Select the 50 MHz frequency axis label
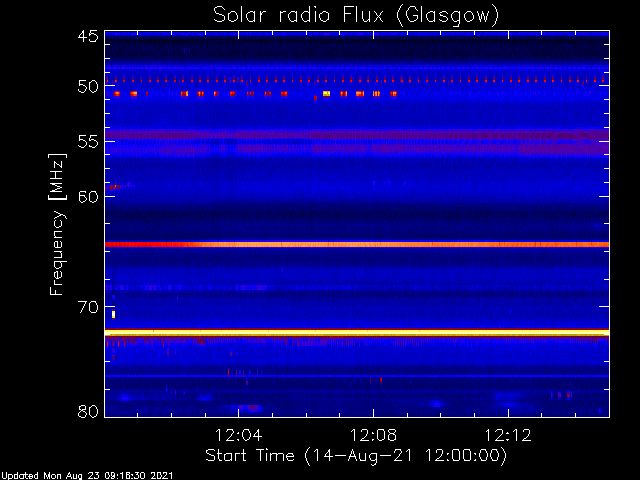 (88, 87)
